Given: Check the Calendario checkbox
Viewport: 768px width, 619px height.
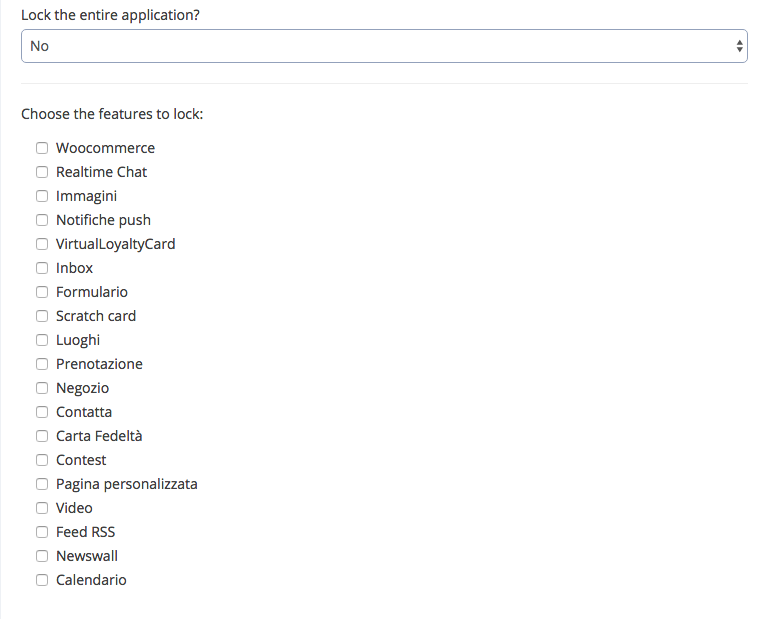Looking at the screenshot, I should [x=42, y=580].
